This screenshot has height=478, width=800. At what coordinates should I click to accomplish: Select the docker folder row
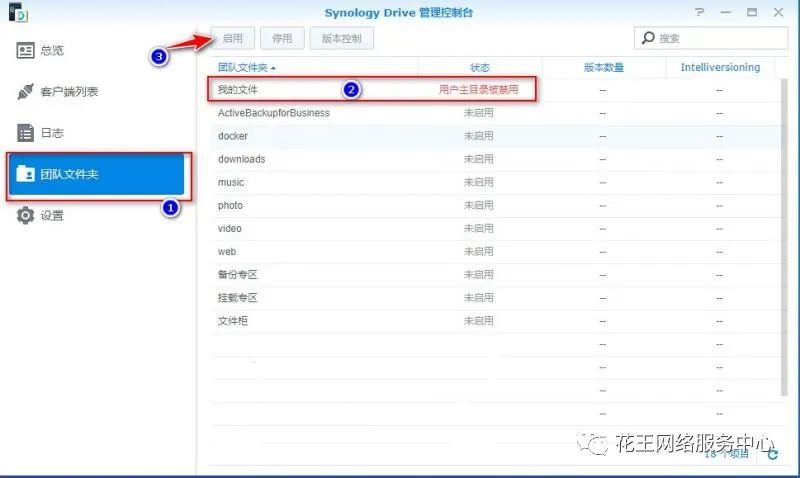point(495,136)
